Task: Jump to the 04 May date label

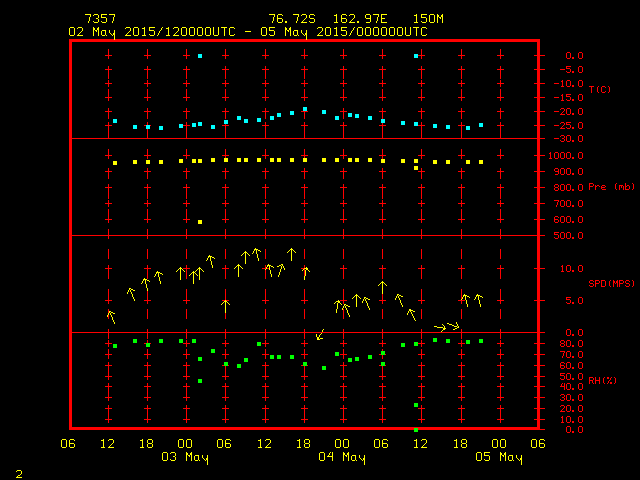Action: point(342,458)
